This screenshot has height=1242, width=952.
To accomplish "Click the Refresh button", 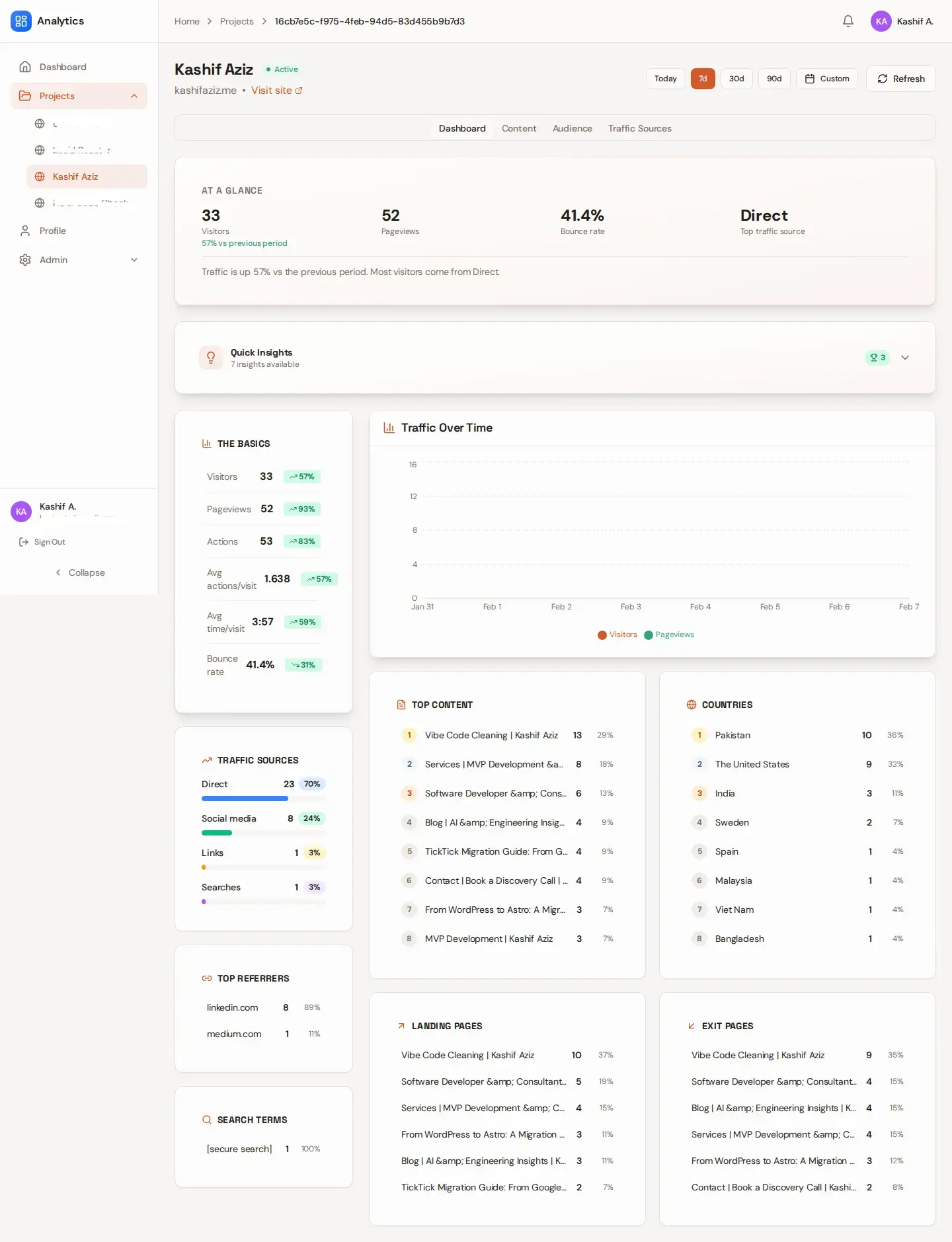I will point(901,79).
